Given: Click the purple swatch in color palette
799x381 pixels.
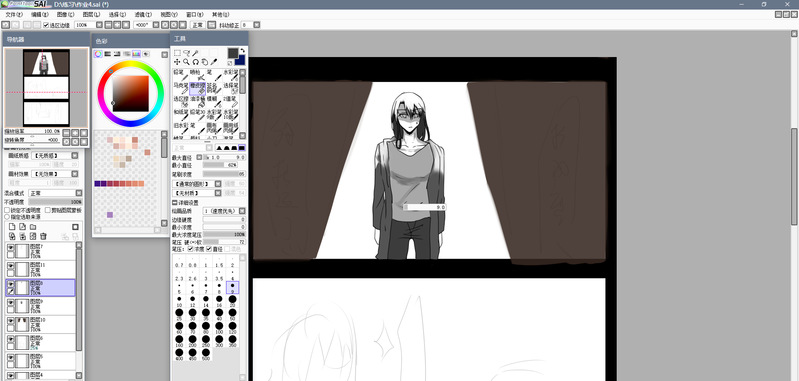Looking at the screenshot, I should pyautogui.click(x=110, y=215).
